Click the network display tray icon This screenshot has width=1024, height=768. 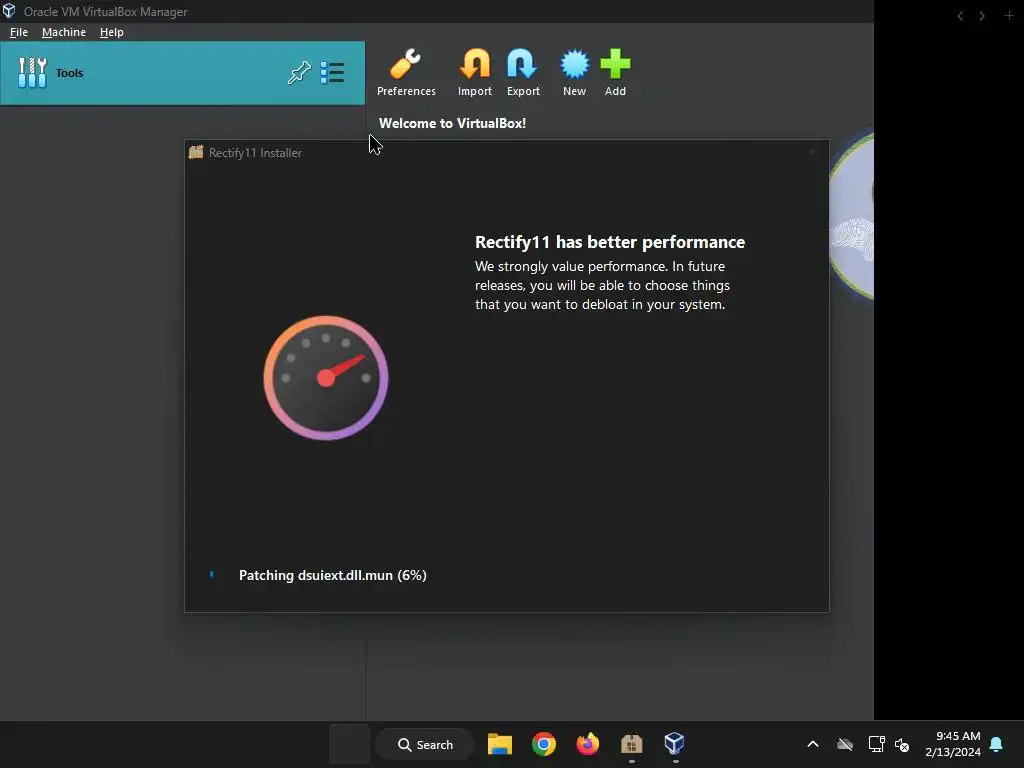click(x=876, y=744)
